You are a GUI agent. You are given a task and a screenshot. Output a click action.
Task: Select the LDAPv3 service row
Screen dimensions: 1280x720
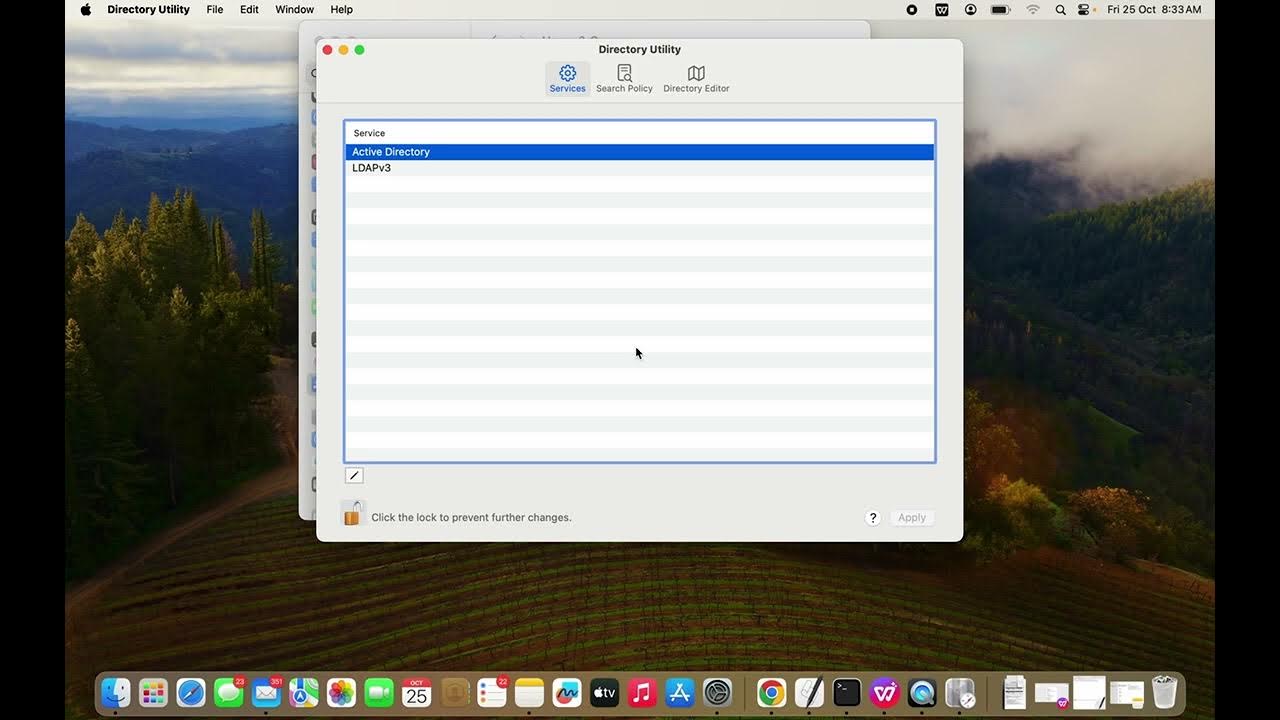point(640,168)
